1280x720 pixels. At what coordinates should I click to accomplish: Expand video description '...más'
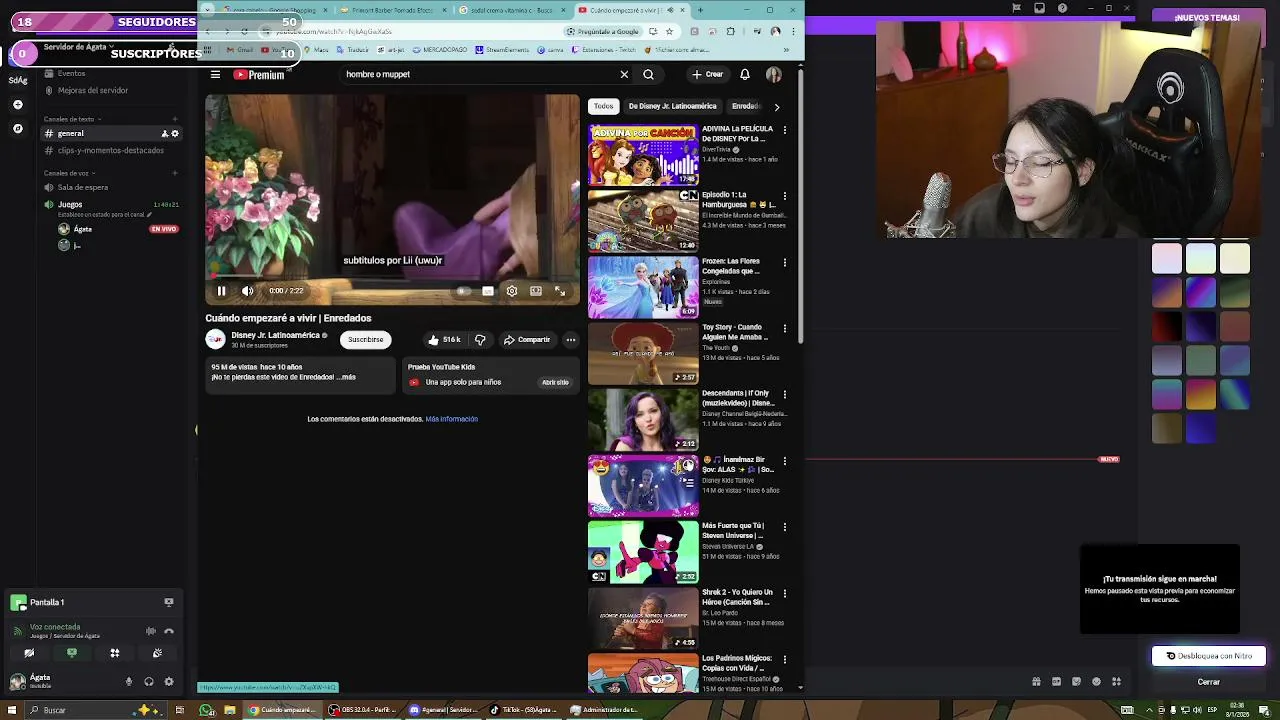[345, 377]
